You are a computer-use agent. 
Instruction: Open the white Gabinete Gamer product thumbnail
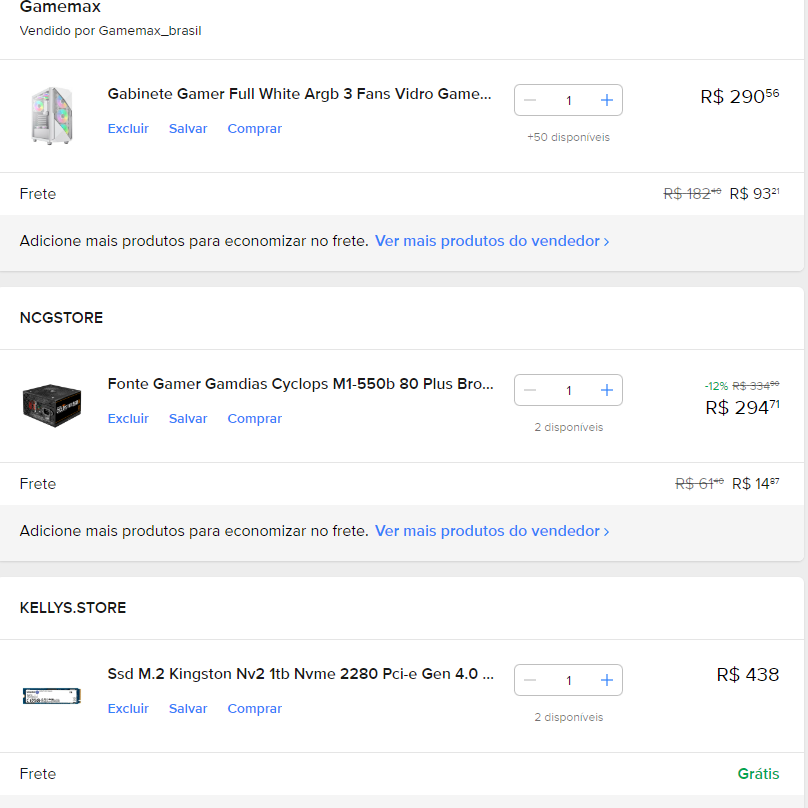52,115
